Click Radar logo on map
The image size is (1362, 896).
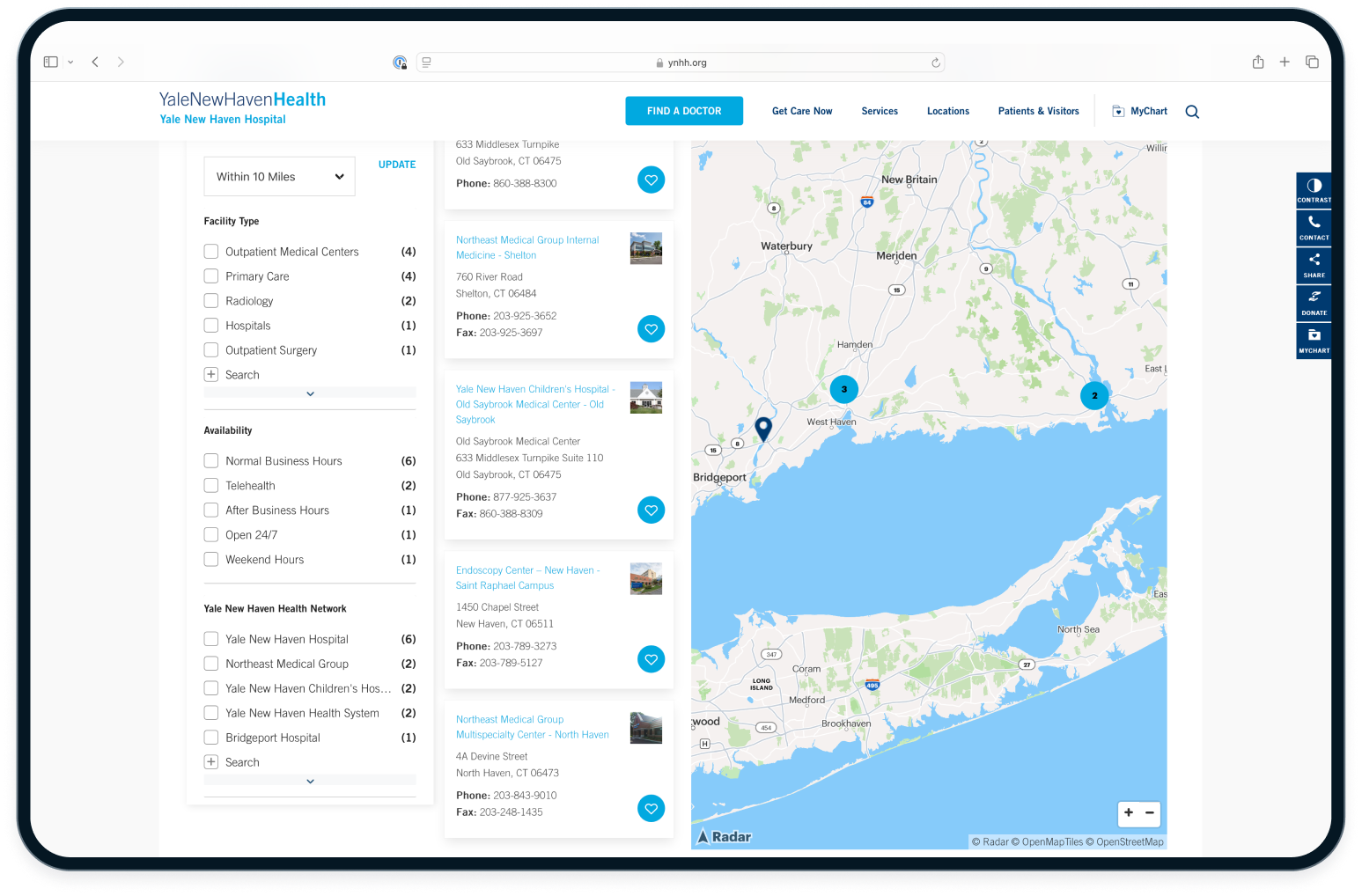click(725, 836)
